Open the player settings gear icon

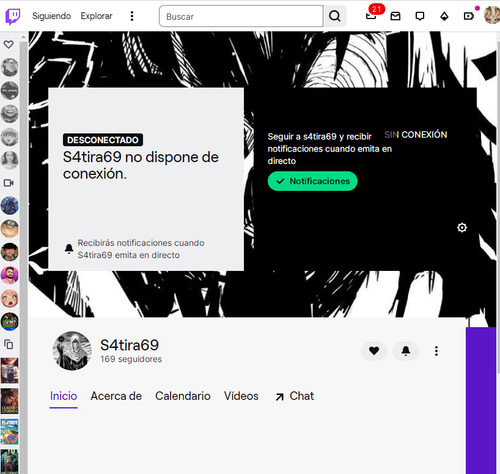[x=462, y=227]
